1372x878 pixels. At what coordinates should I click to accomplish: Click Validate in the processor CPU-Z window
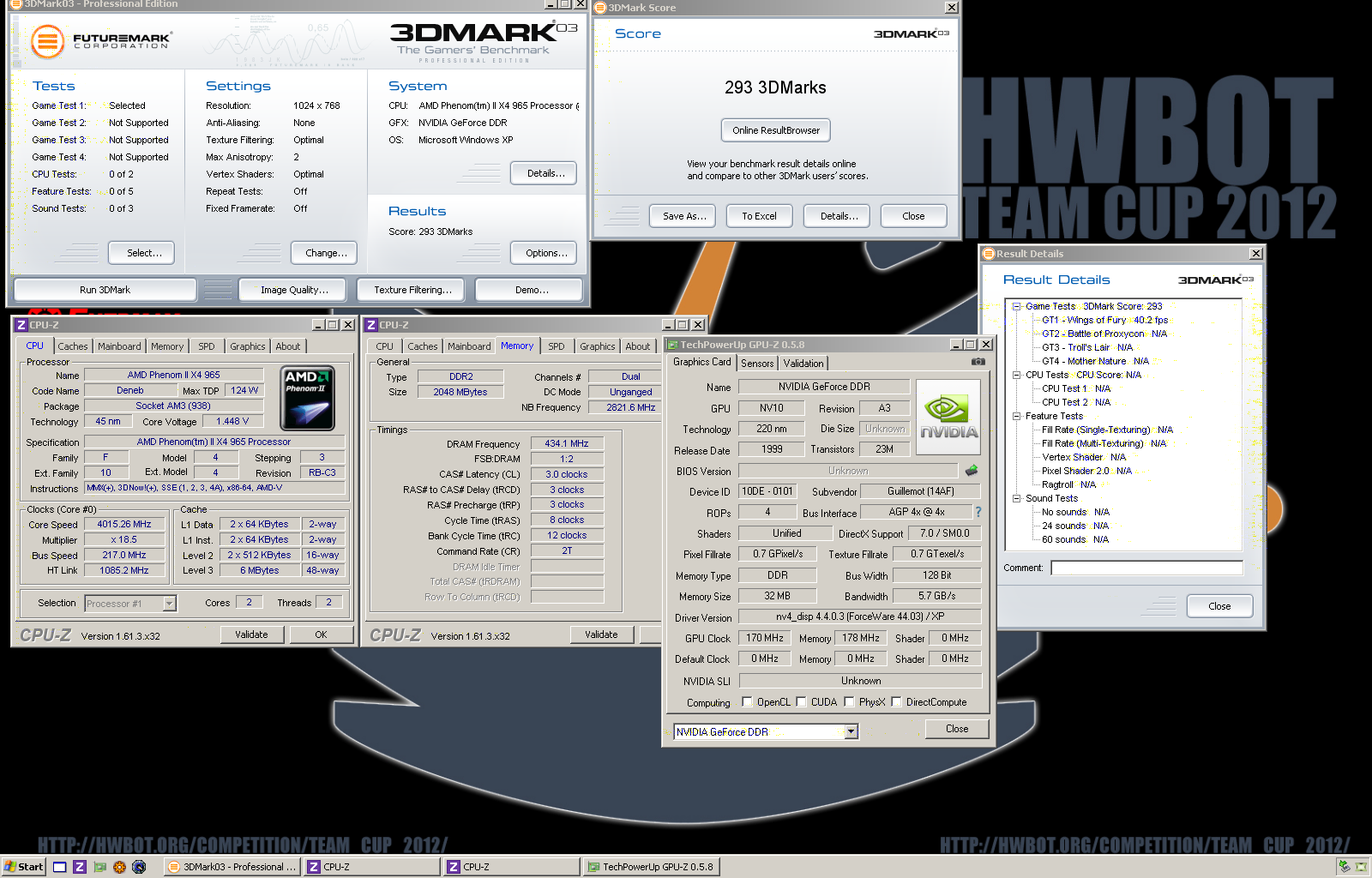(x=251, y=634)
